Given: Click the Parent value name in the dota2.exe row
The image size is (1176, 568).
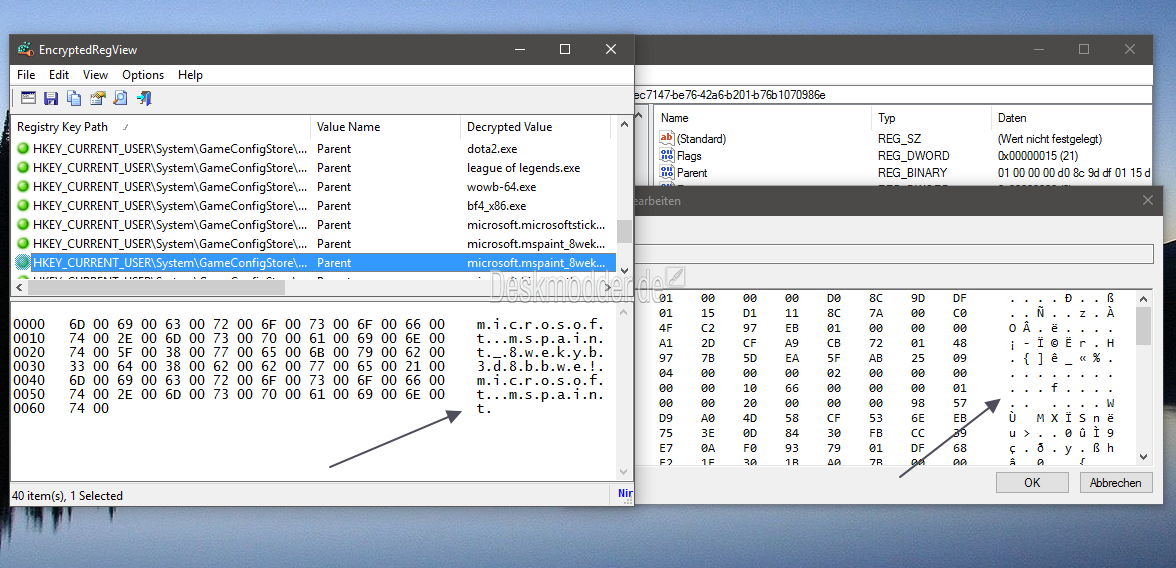Looking at the screenshot, I should point(334,149).
